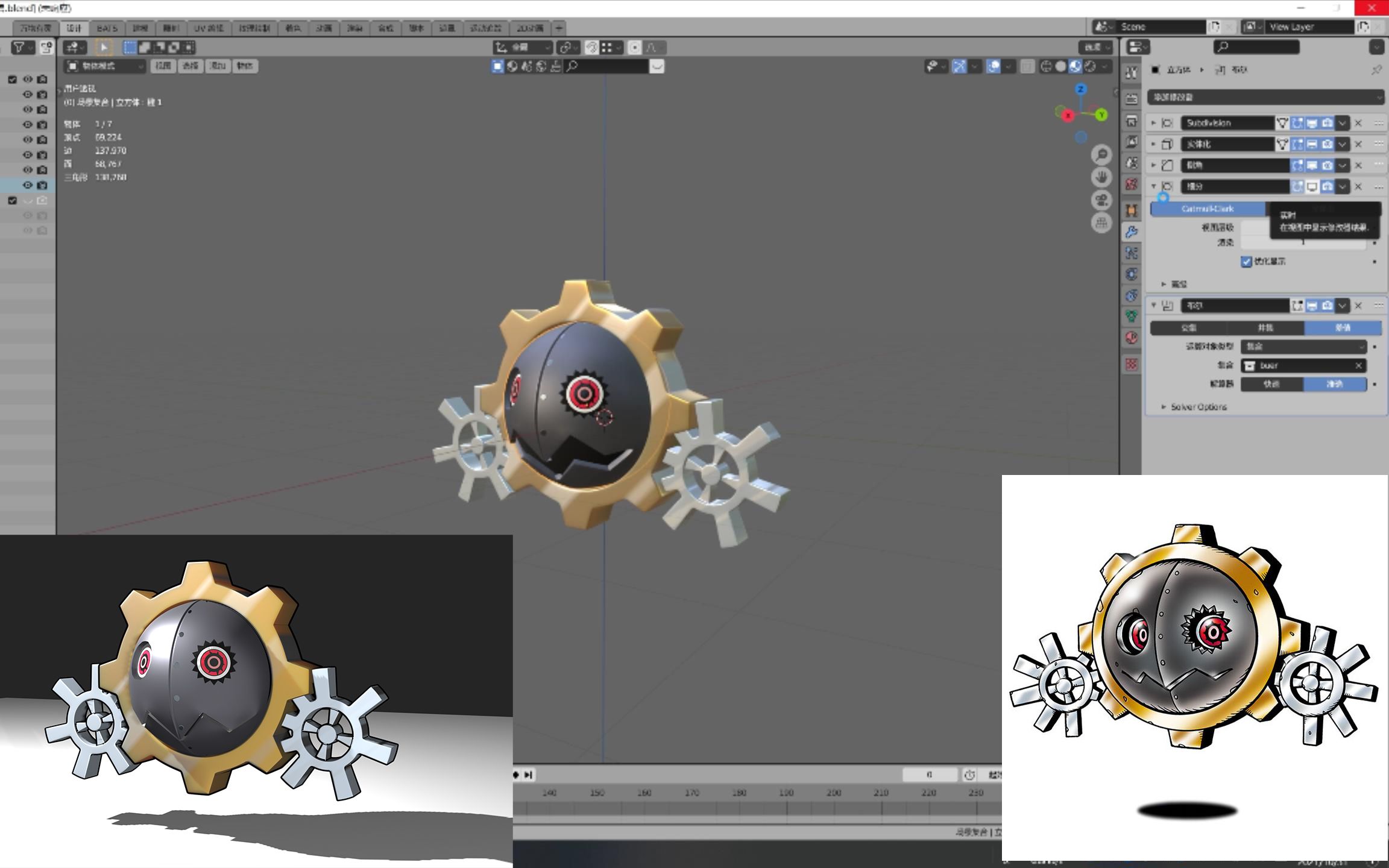The image size is (1389, 868).
Task: Click the green Y axis of navigation gizmo
Action: coord(1101,115)
